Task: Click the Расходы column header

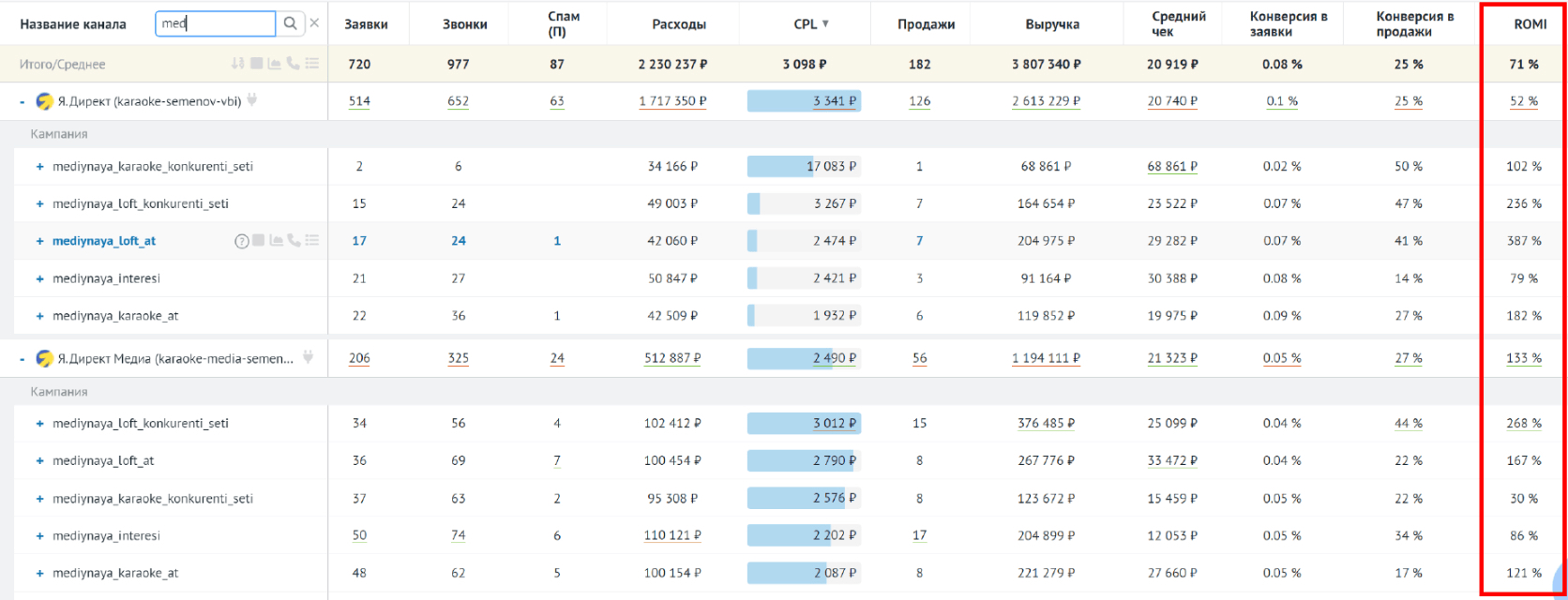Action: pos(679,24)
